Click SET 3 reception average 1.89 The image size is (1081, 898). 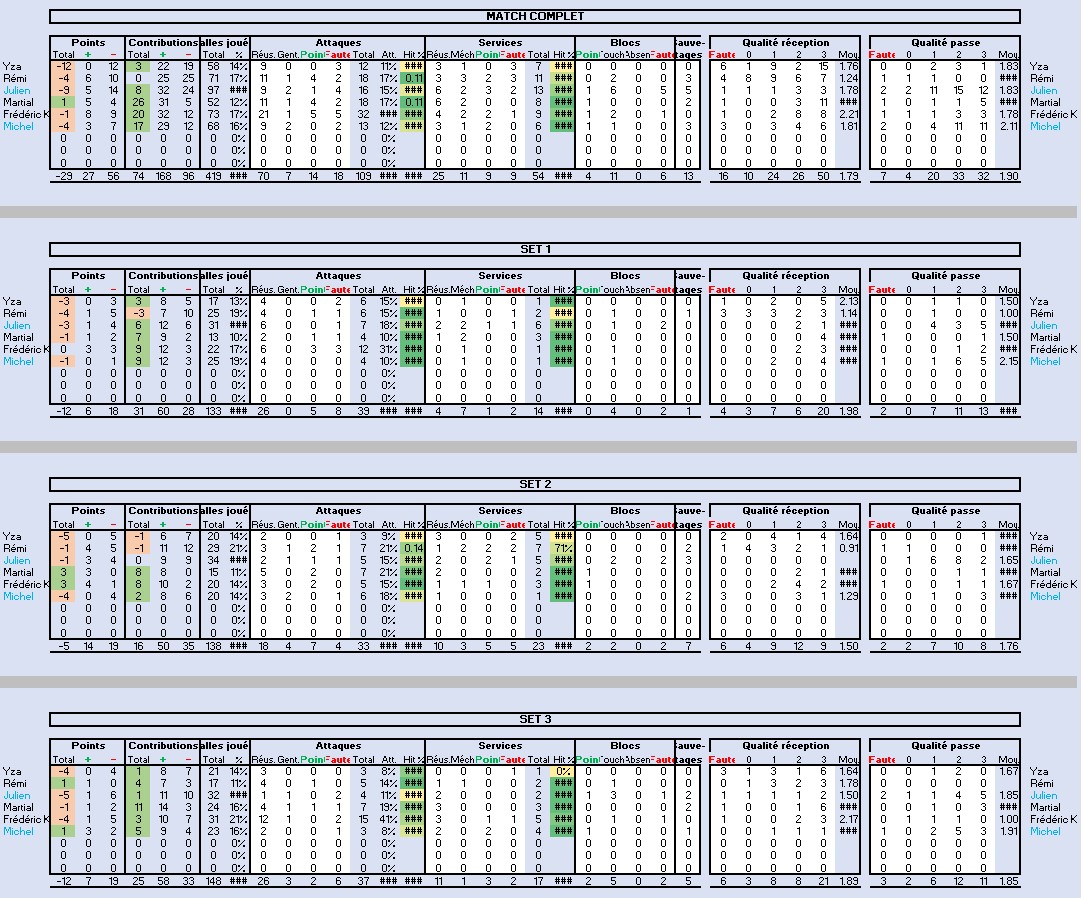point(849,881)
